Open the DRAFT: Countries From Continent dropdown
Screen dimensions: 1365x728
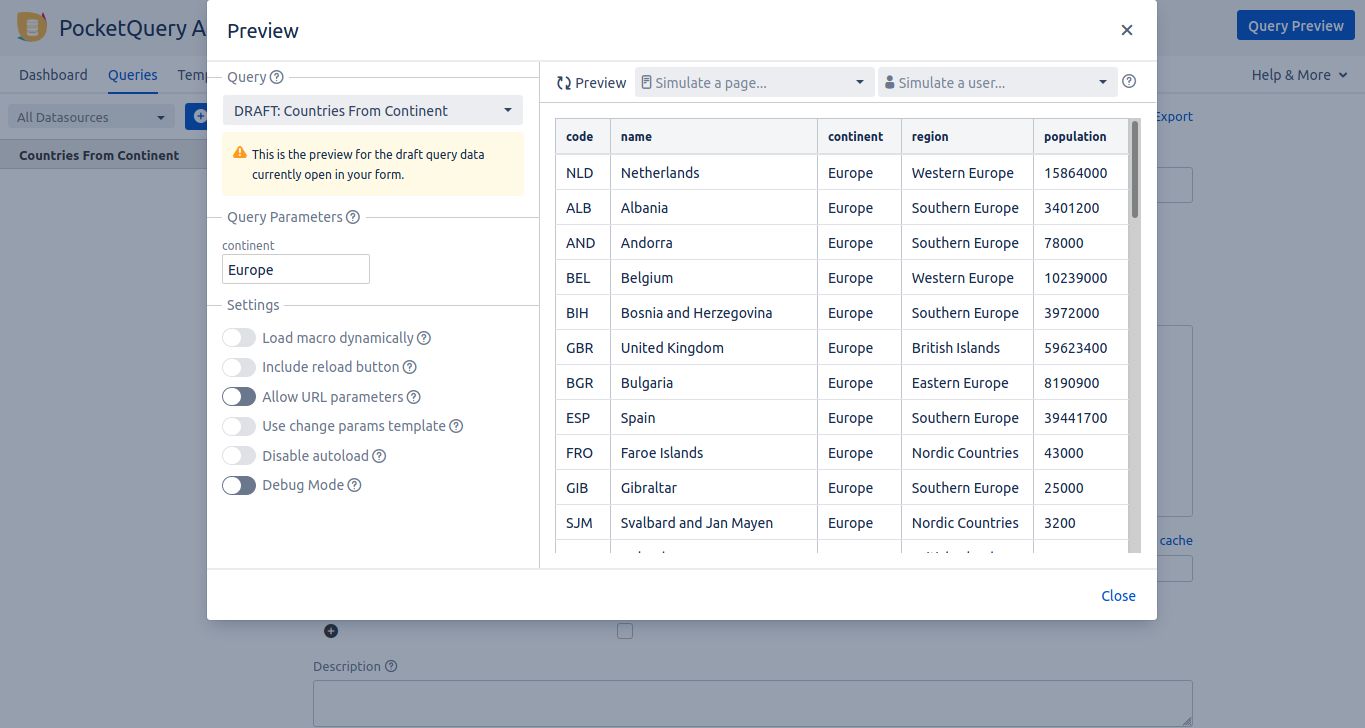tap(372, 111)
